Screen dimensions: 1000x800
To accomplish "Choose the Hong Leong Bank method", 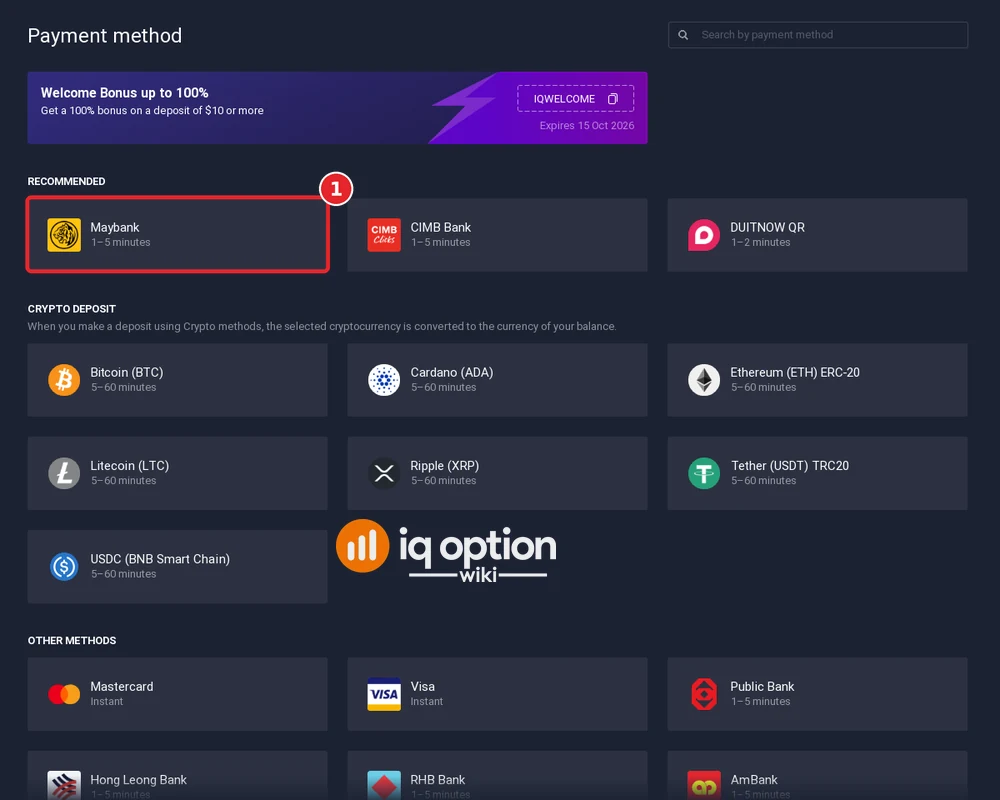I will coord(177,775).
